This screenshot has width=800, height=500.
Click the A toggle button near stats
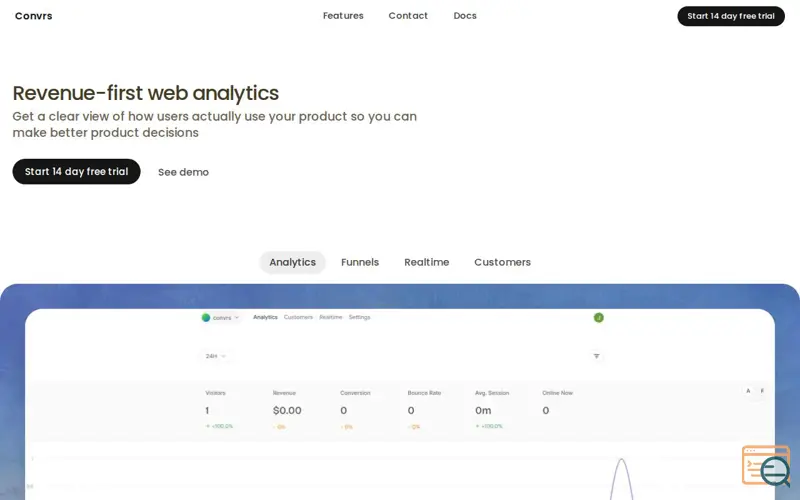748,391
